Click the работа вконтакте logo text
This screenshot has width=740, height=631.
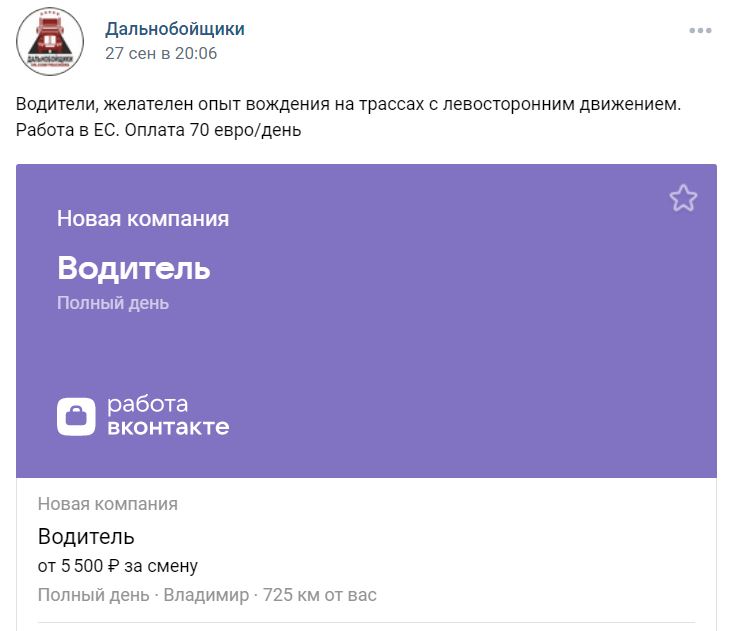168,416
